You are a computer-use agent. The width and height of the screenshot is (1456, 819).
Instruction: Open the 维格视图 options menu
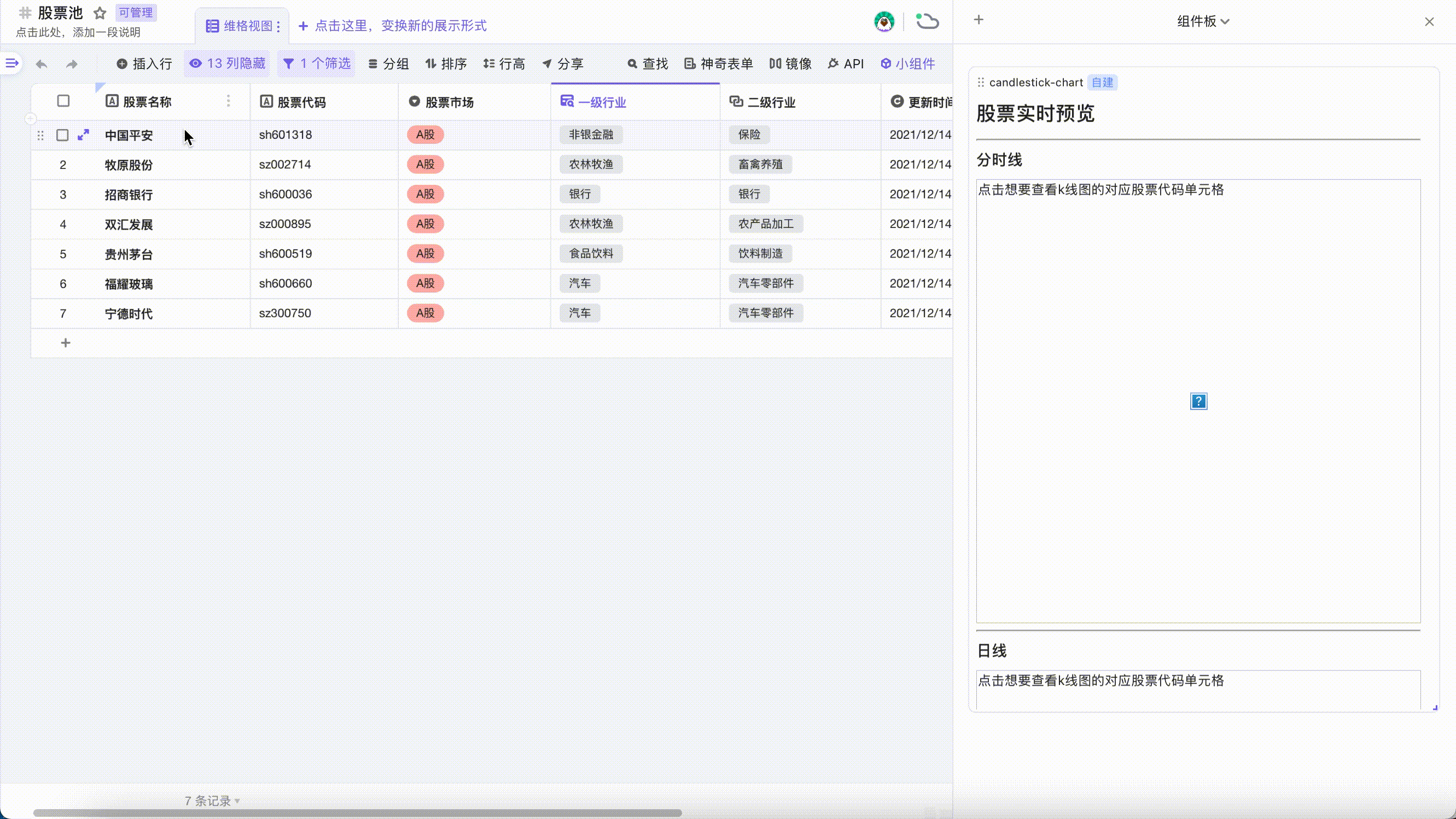point(278,26)
